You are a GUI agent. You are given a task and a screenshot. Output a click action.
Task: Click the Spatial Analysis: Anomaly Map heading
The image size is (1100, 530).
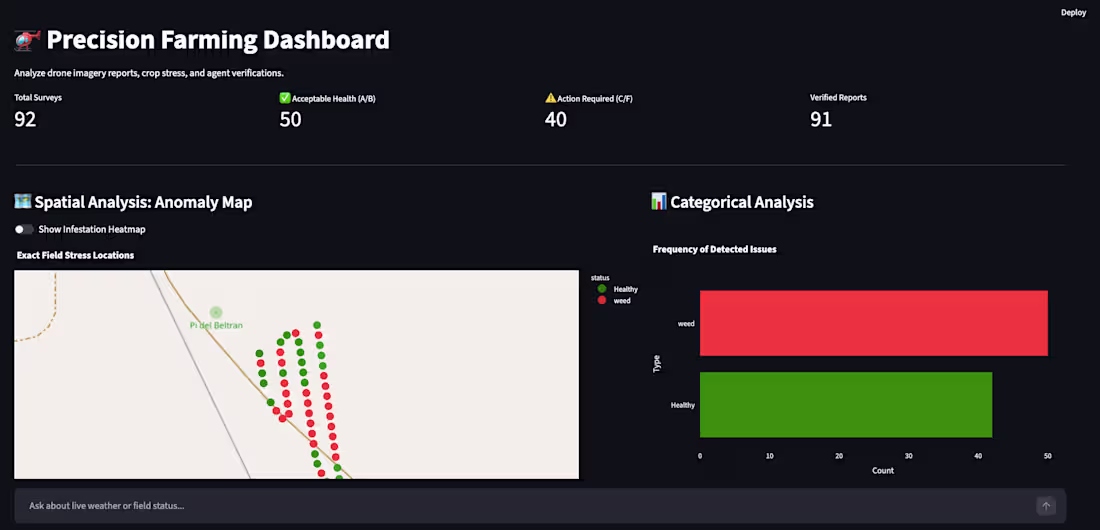(x=143, y=202)
